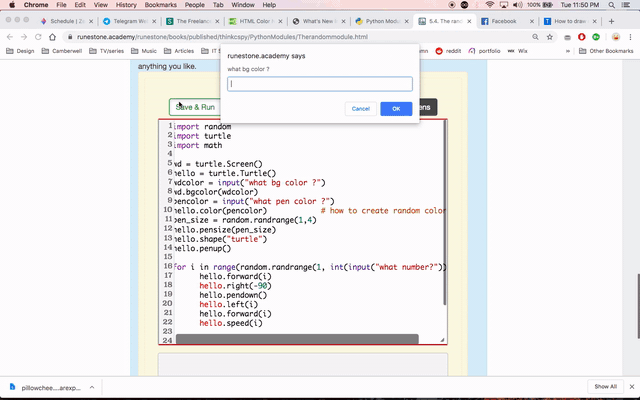Open the TV/series bookmarks folder

pyautogui.click(x=107, y=51)
